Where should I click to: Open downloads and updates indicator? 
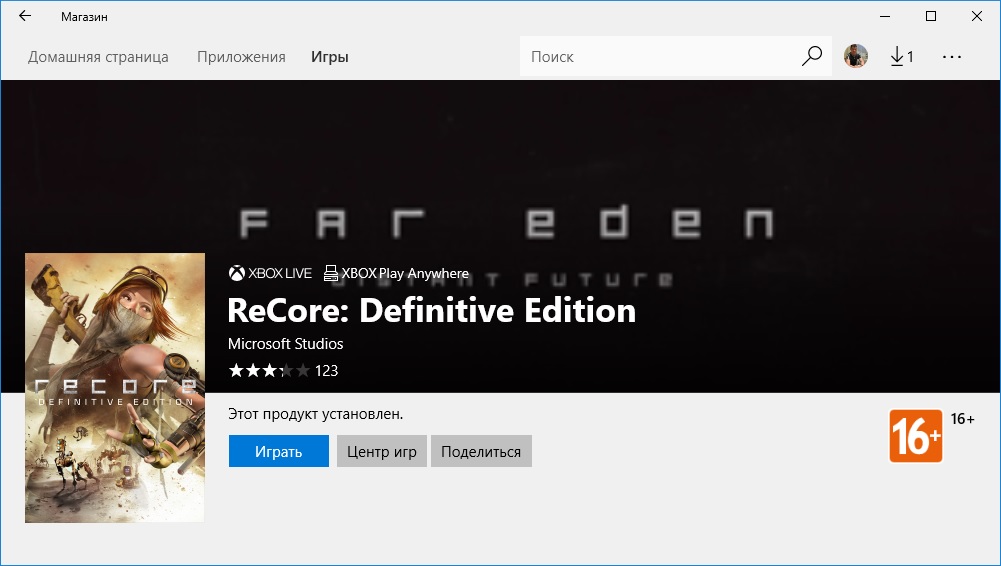pyautogui.click(x=902, y=56)
